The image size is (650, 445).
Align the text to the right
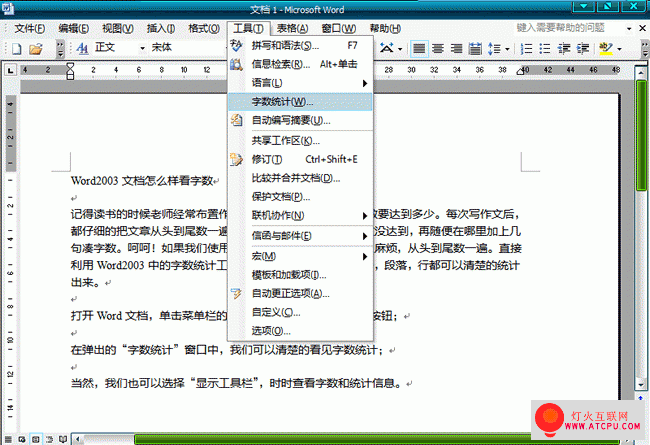tap(456, 49)
